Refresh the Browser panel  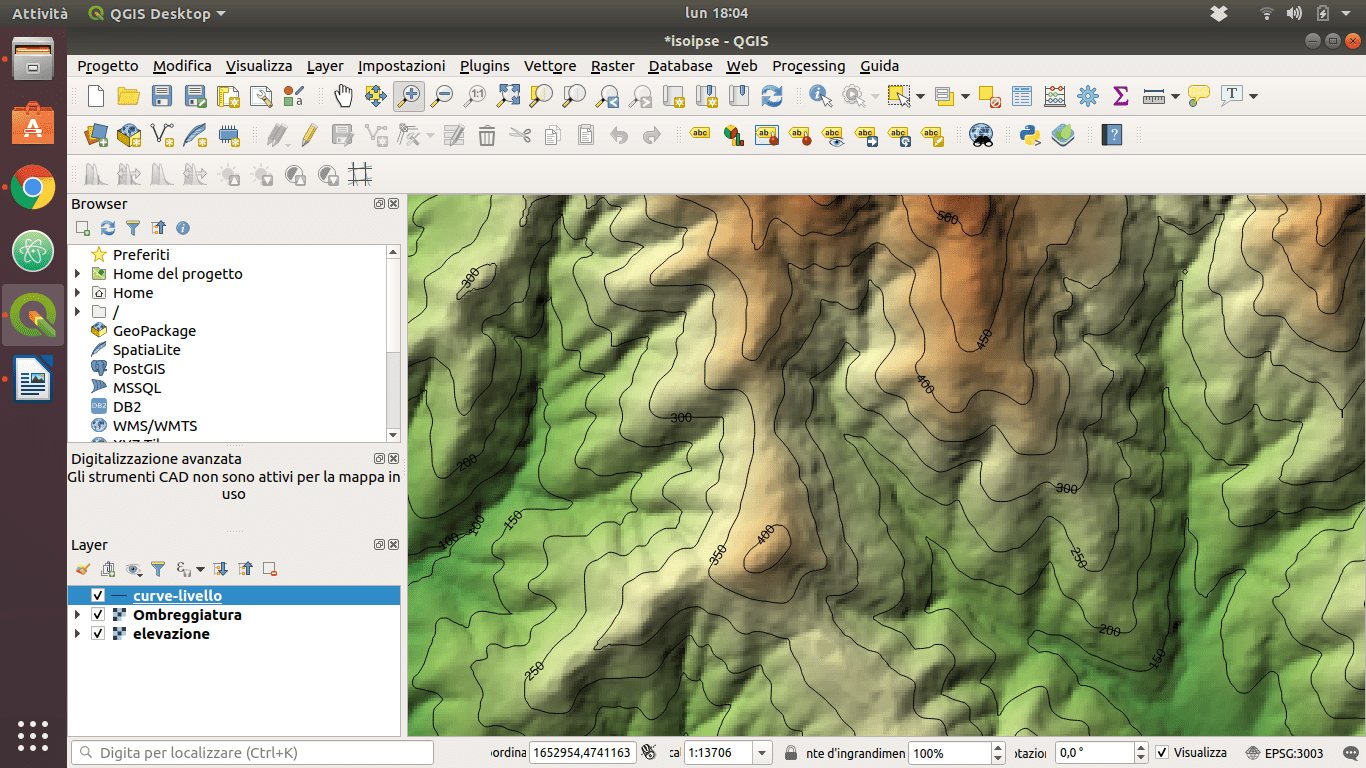108,228
